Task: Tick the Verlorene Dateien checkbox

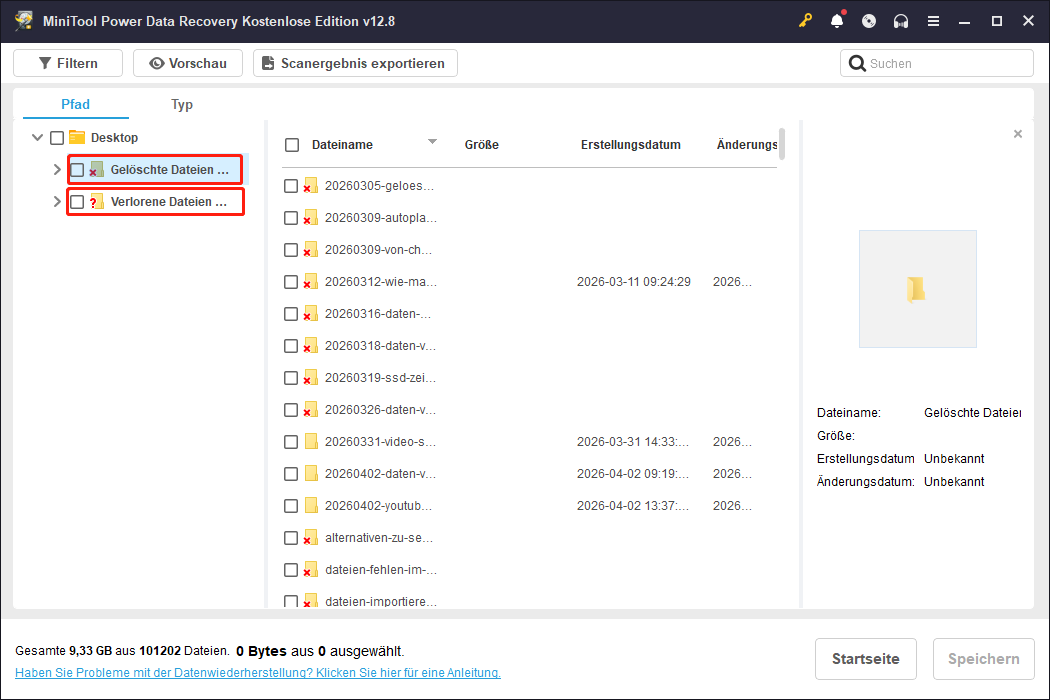Action: (77, 202)
